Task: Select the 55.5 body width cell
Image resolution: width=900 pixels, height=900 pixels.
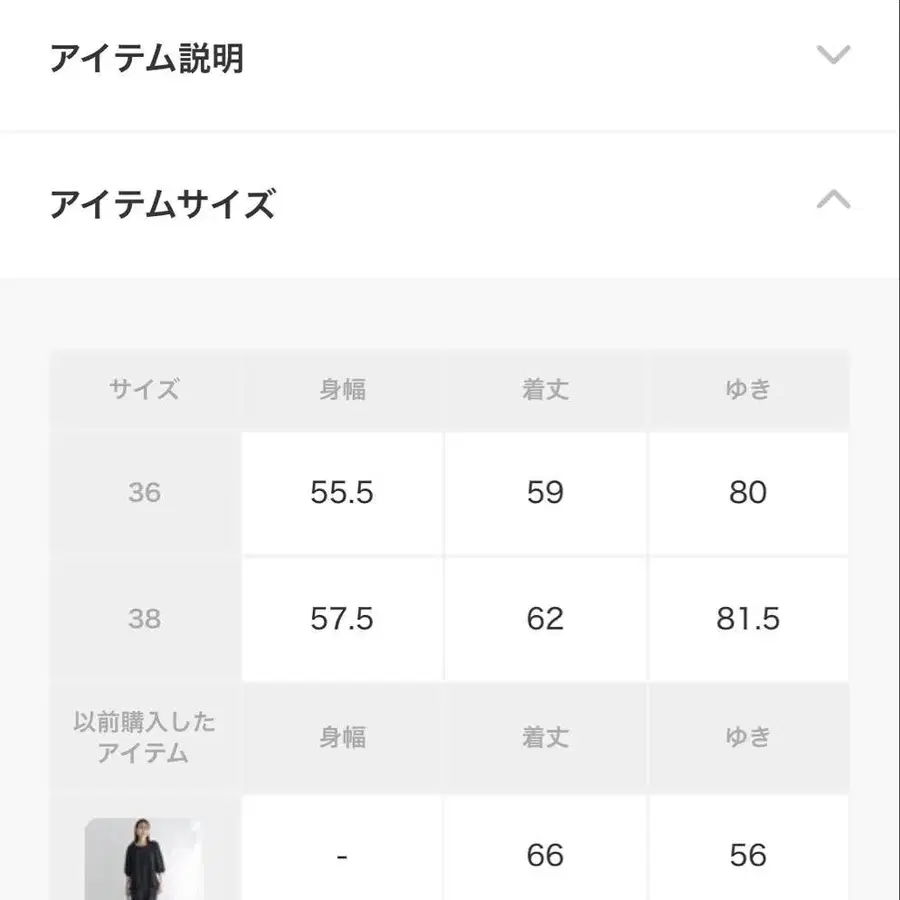Action: (x=342, y=492)
